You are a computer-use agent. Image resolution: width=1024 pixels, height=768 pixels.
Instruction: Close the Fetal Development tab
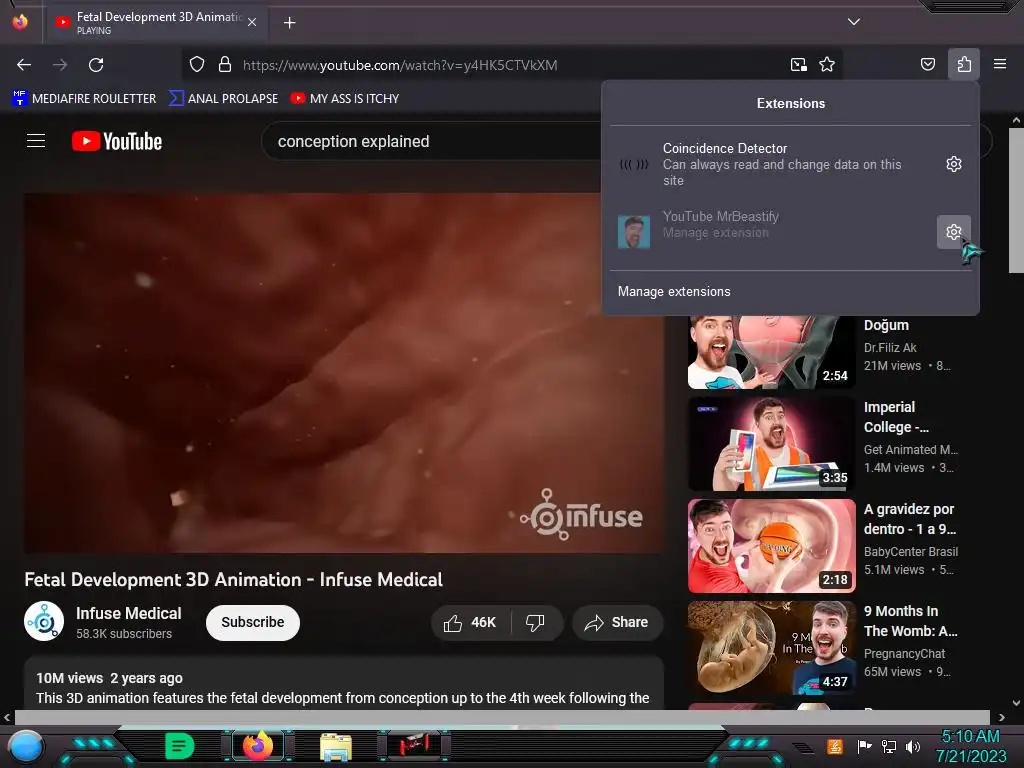pyautogui.click(x=252, y=22)
